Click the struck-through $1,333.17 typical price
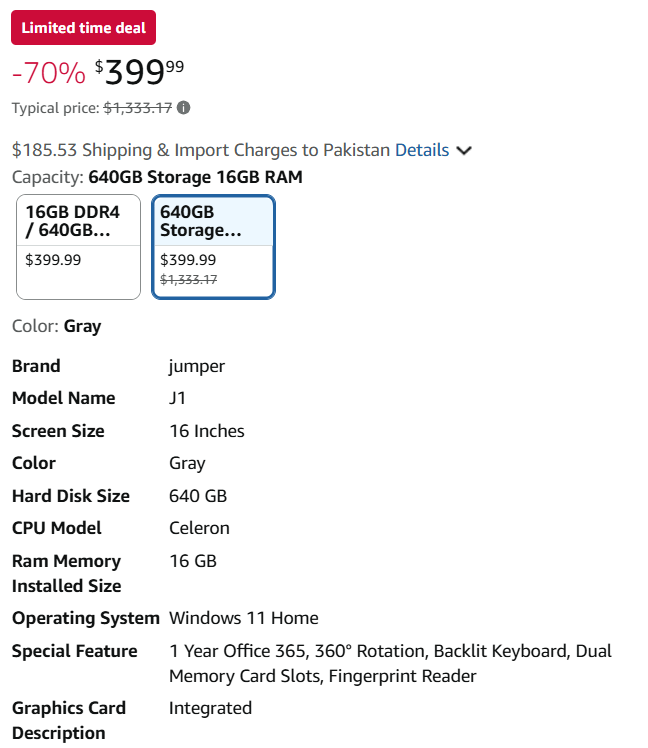Image resolution: width=648 pixels, height=748 pixels. pyautogui.click(x=138, y=108)
